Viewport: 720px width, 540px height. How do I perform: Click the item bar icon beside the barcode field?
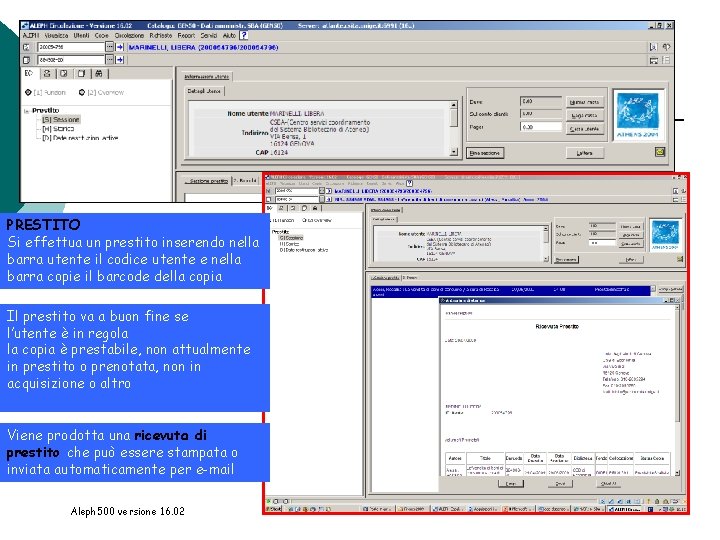tap(27, 60)
